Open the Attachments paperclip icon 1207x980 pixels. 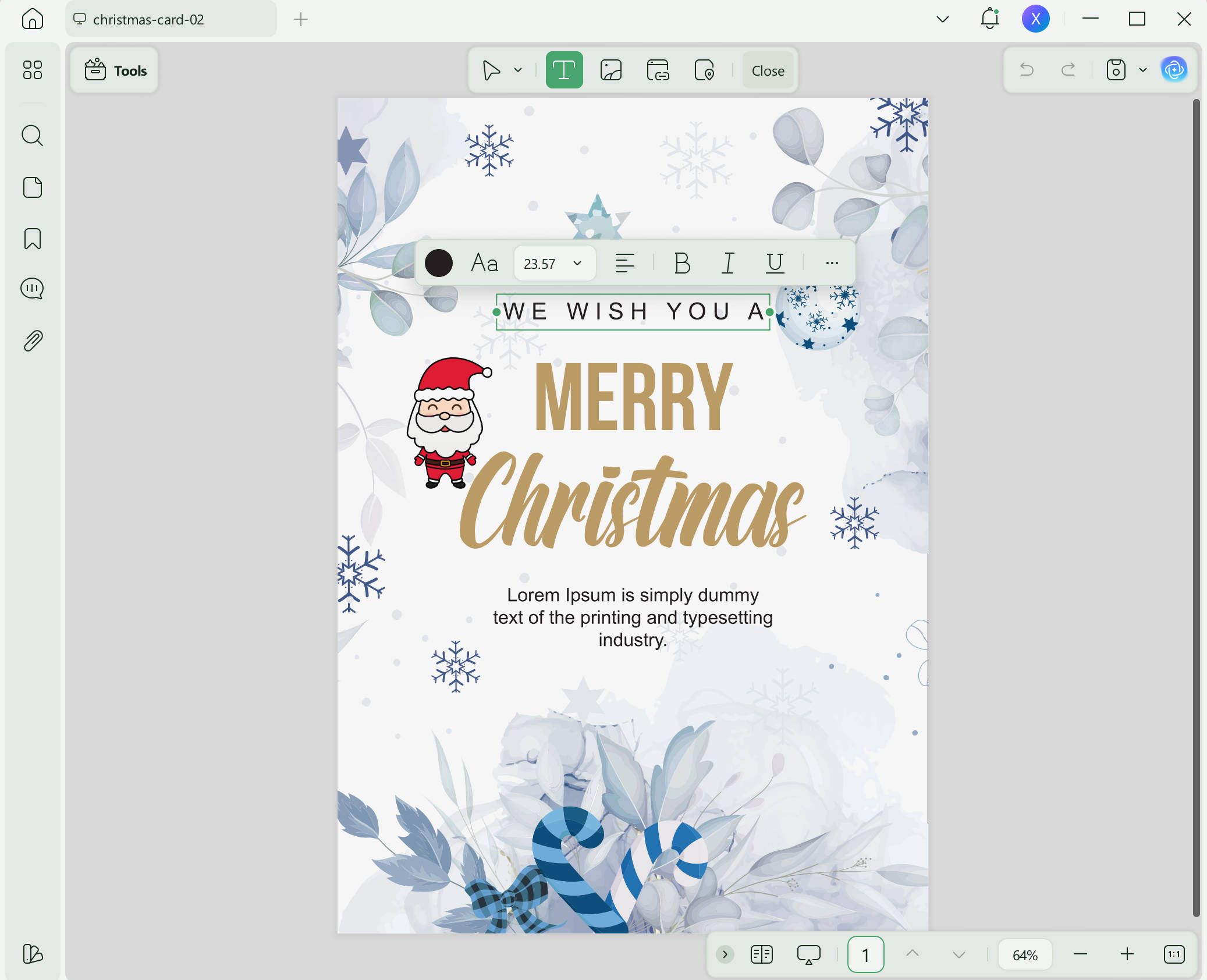pyautogui.click(x=32, y=340)
